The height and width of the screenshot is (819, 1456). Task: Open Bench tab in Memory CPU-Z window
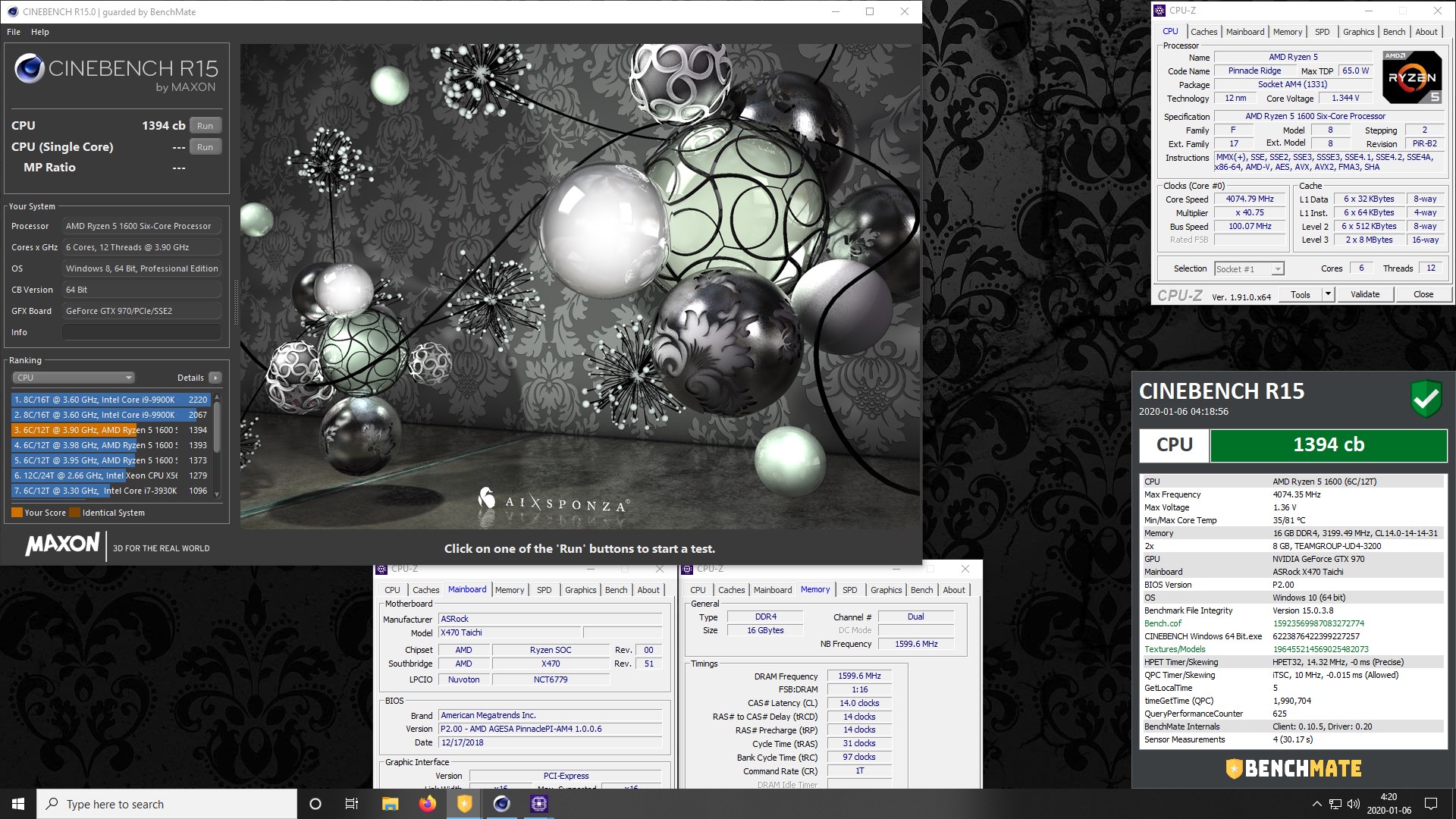(x=921, y=590)
